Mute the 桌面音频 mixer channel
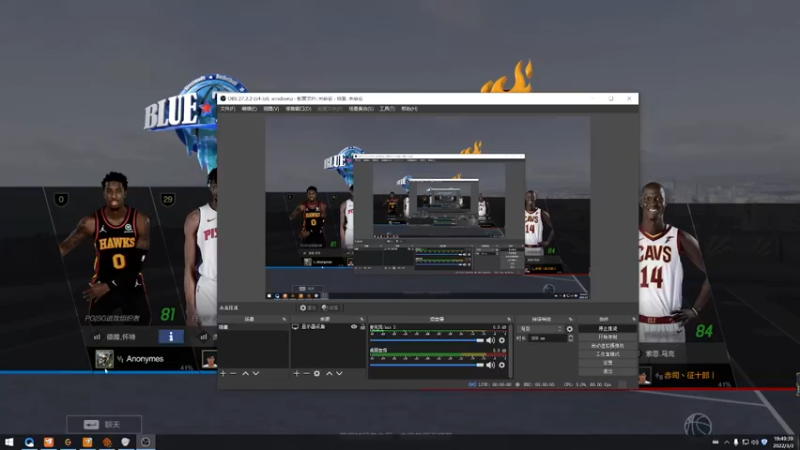800x450 pixels. pyautogui.click(x=490, y=365)
